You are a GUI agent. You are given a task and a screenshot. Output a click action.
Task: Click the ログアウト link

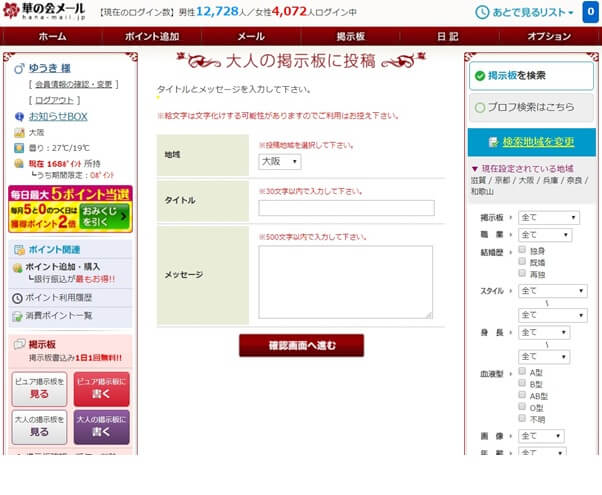54,101
